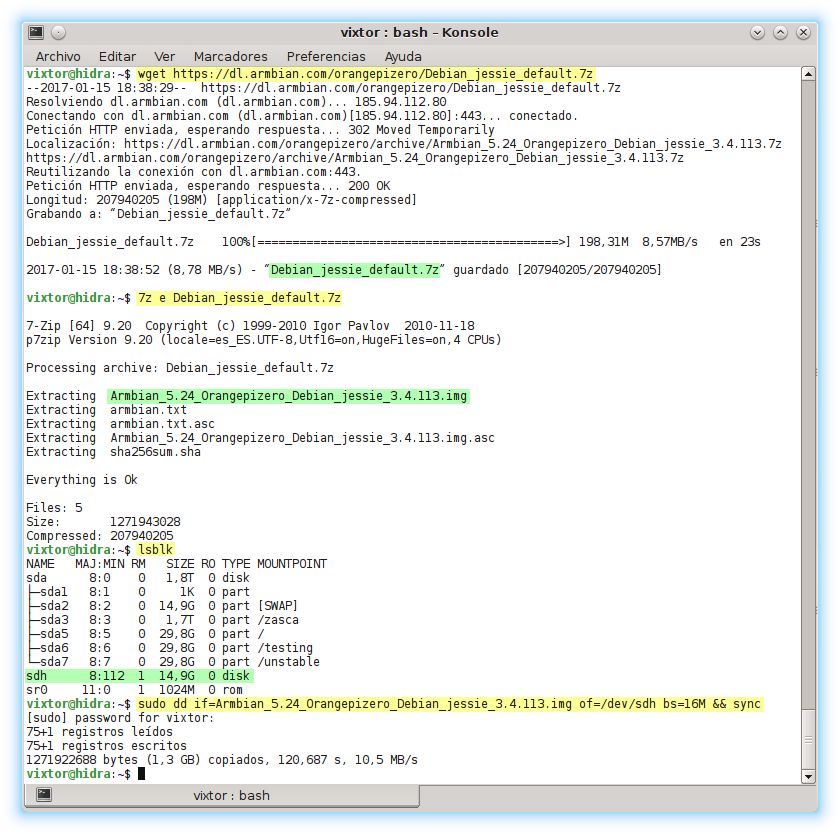
Task: Click the cursor at the last command prompt
Action: (x=142, y=774)
